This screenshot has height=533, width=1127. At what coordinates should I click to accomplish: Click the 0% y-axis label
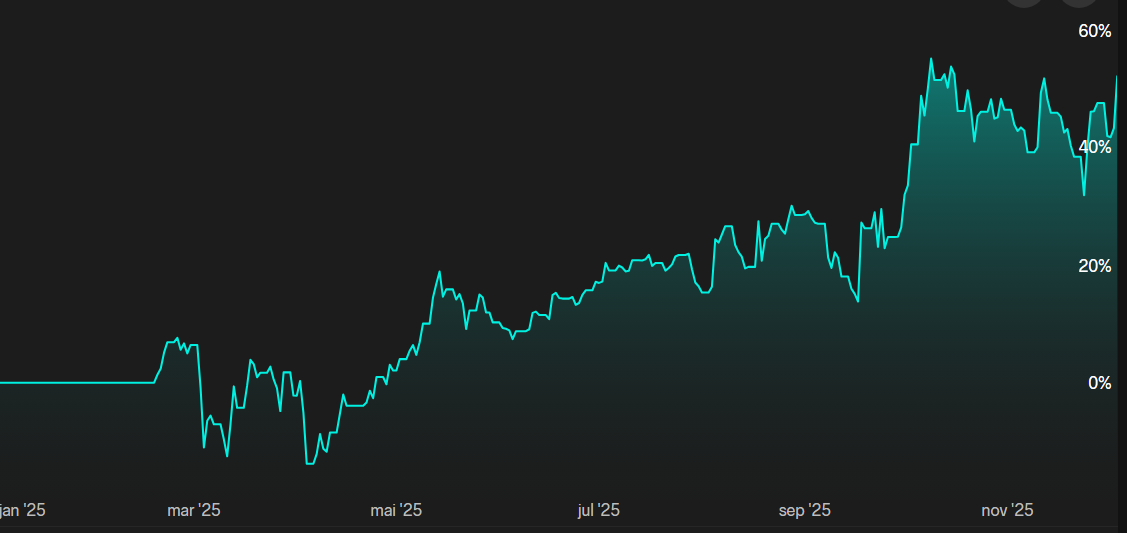click(1100, 383)
